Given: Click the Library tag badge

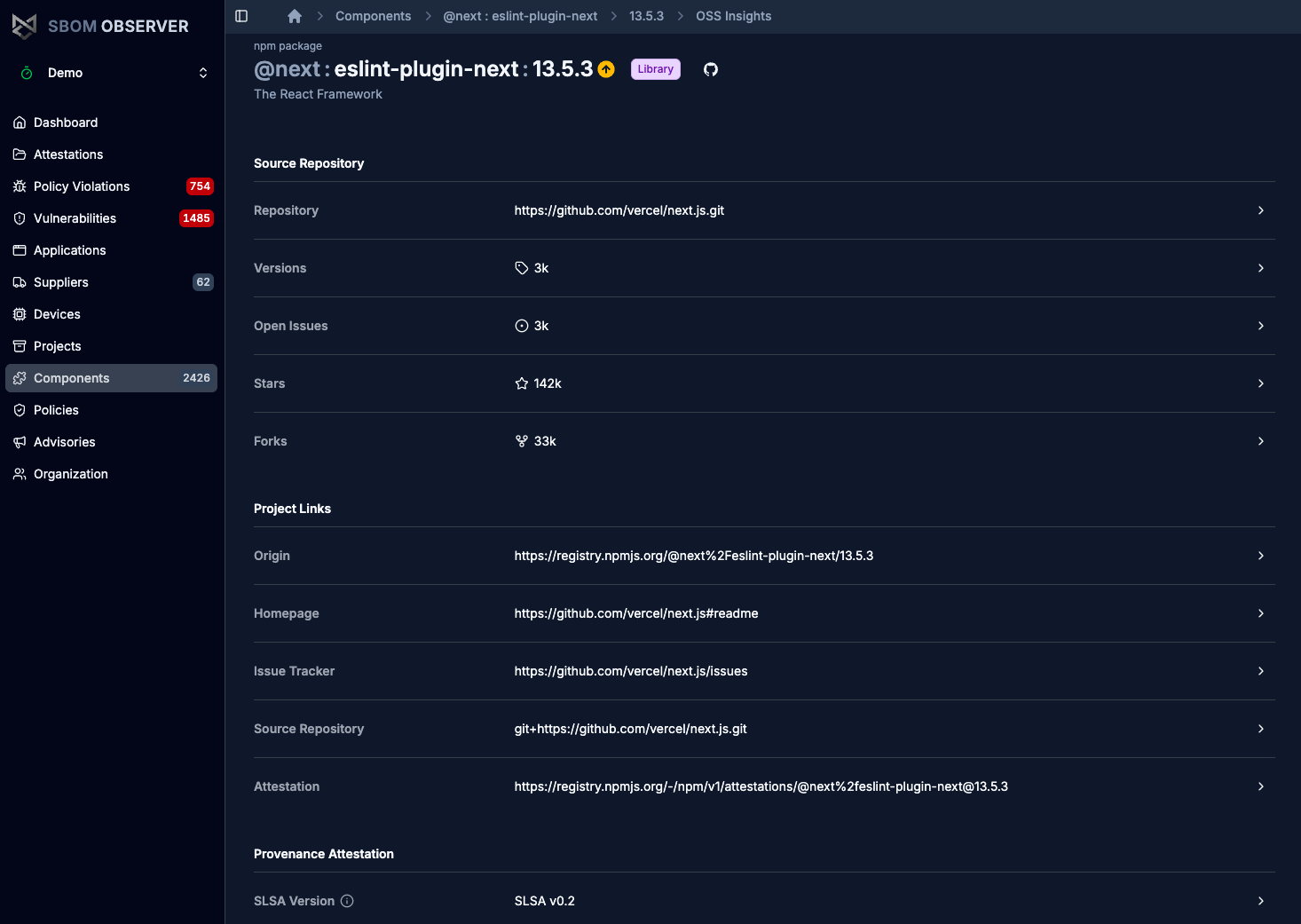Looking at the screenshot, I should coord(656,69).
